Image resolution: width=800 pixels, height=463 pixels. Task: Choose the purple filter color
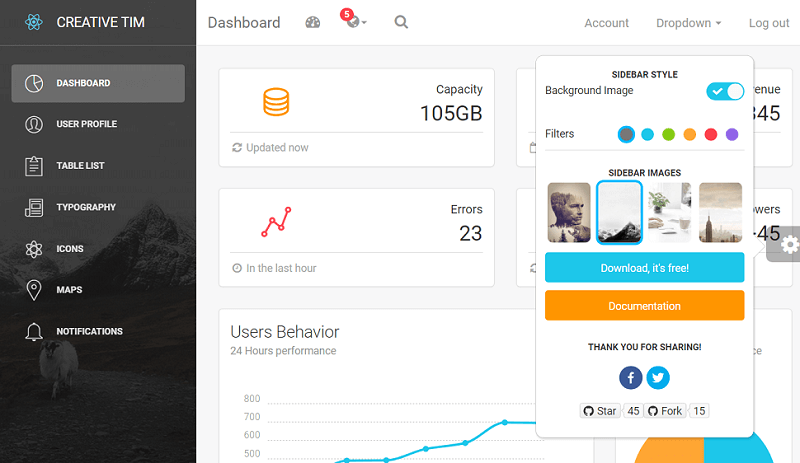[x=732, y=134]
